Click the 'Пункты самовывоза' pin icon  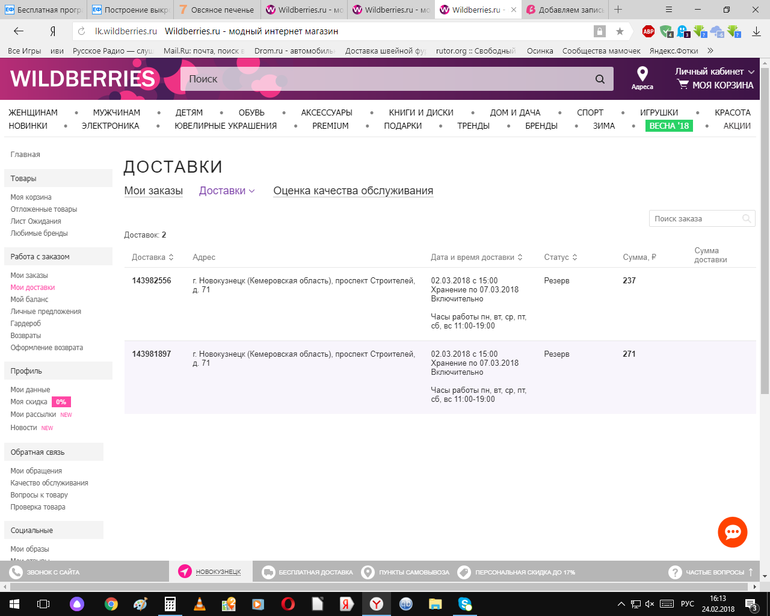pos(368,572)
